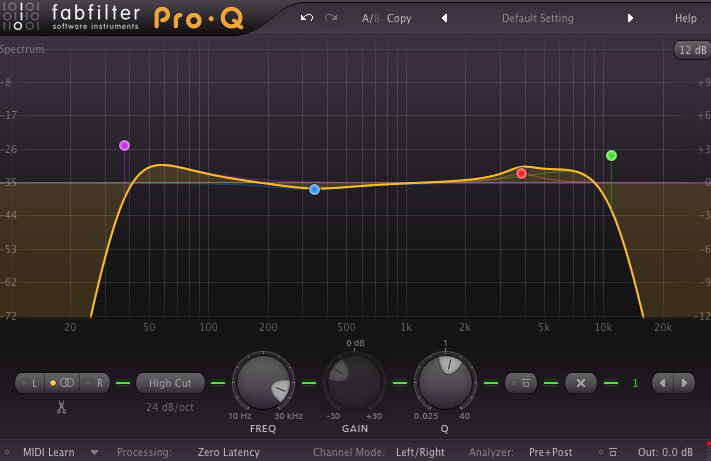Copy the current state with Copy button

click(x=399, y=18)
